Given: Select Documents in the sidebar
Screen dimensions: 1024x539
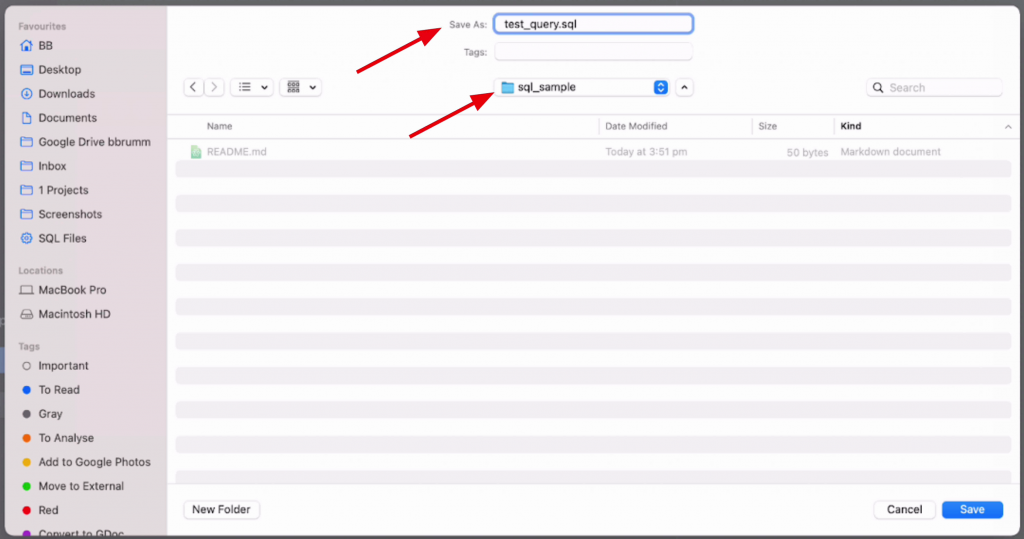Looking at the screenshot, I should pyautogui.click(x=67, y=118).
